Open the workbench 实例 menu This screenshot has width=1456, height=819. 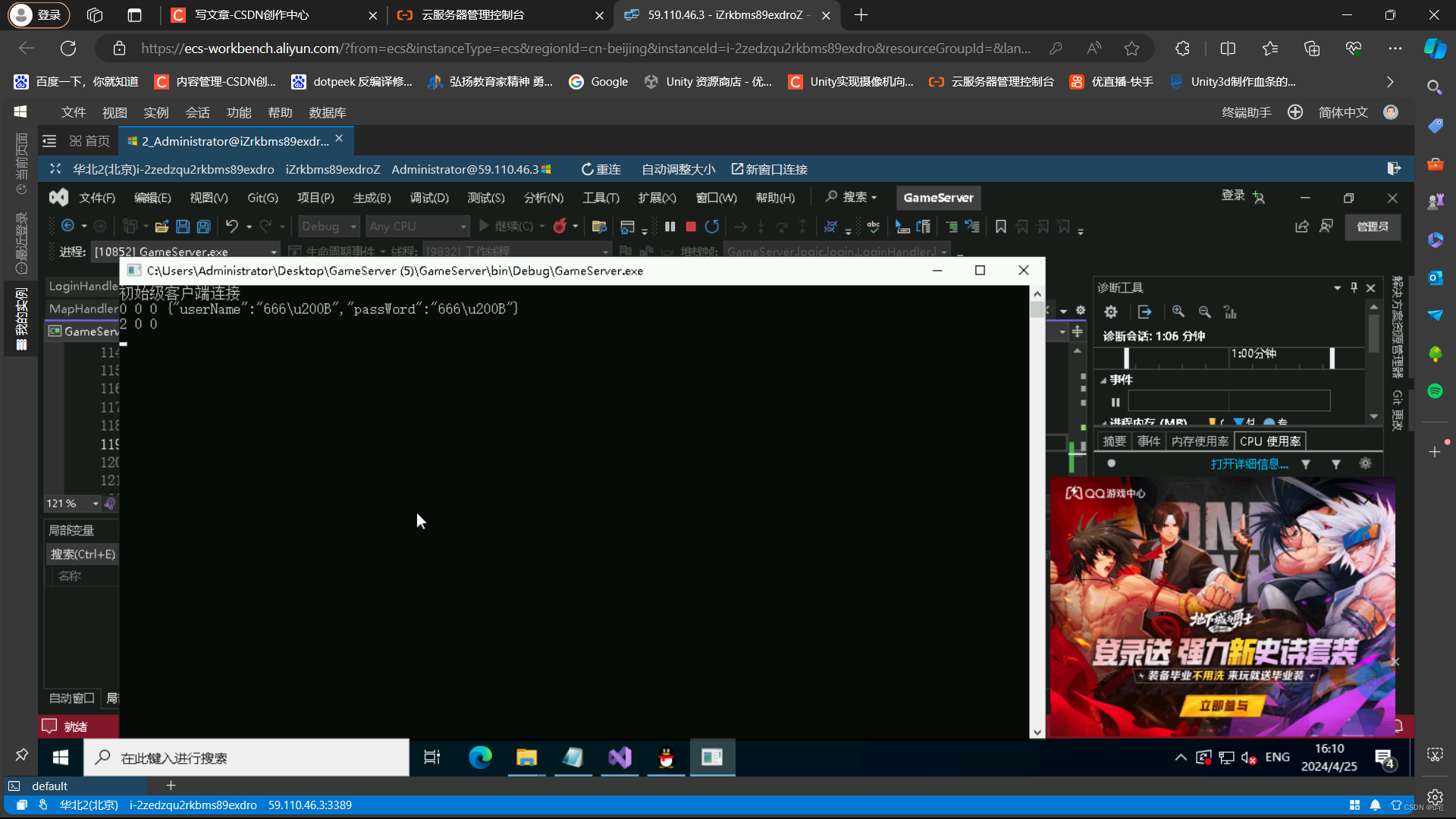(156, 112)
